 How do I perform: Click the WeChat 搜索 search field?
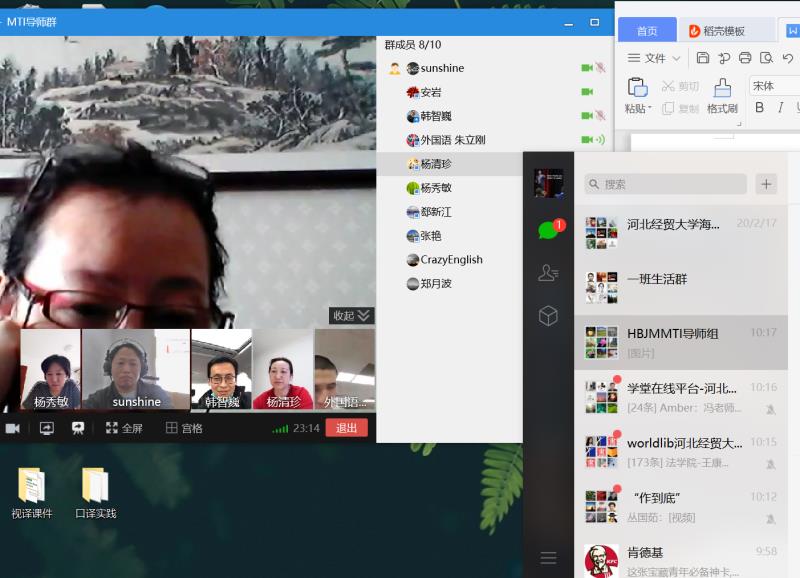coord(666,184)
